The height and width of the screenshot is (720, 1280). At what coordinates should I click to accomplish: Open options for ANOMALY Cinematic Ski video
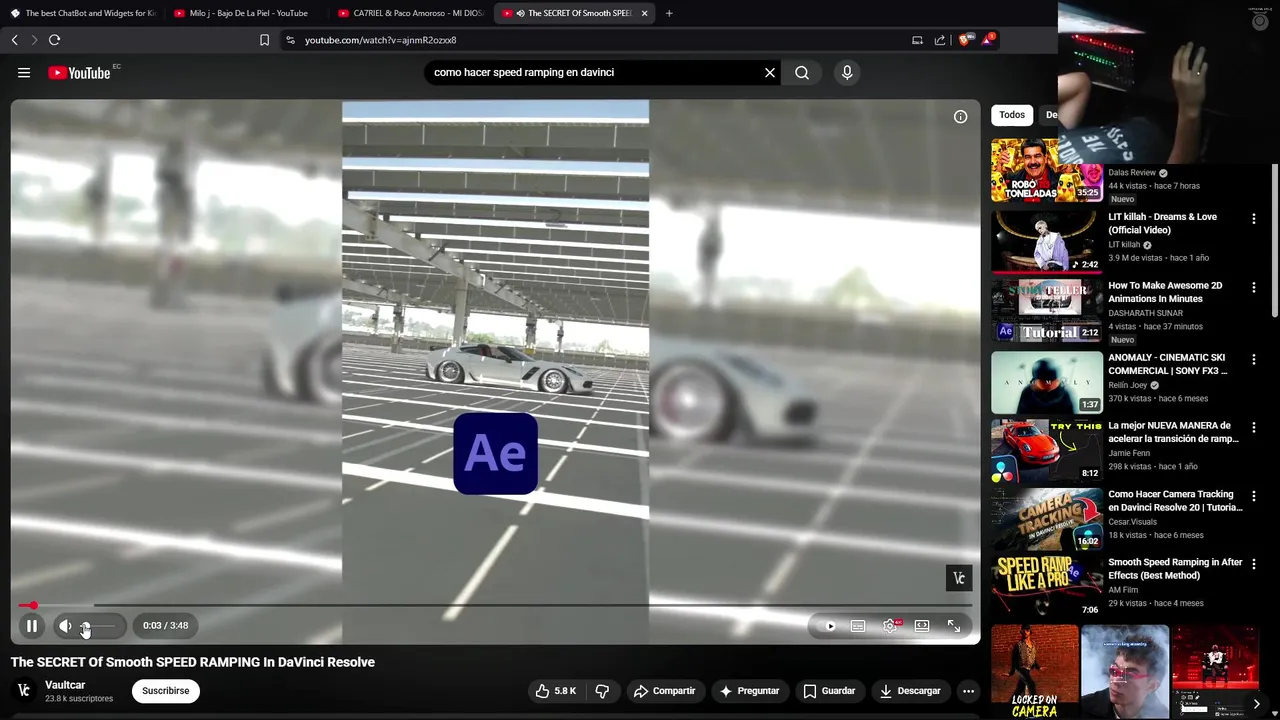coord(1254,359)
